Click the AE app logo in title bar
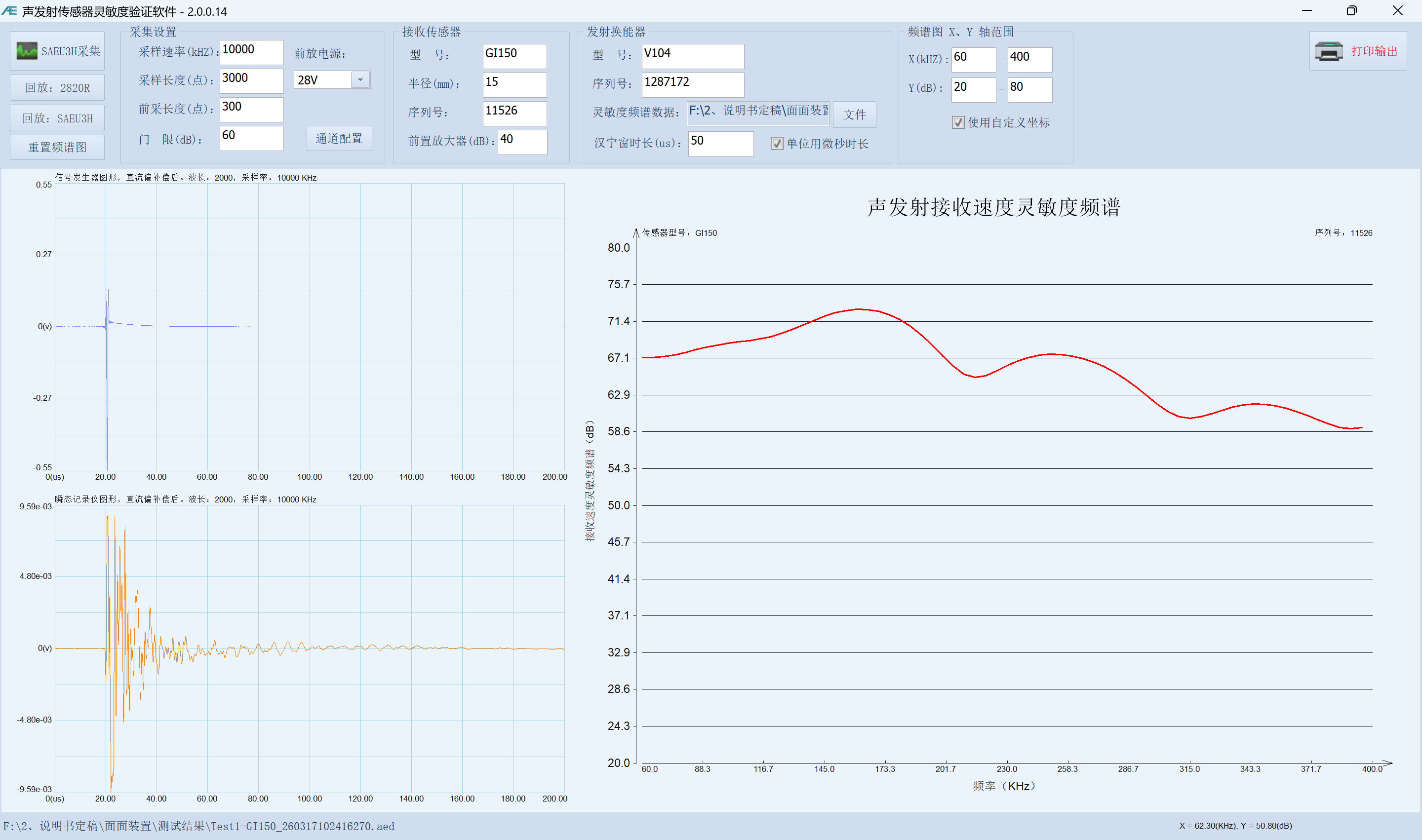Screen dimensions: 1422x840 click(x=9, y=11)
